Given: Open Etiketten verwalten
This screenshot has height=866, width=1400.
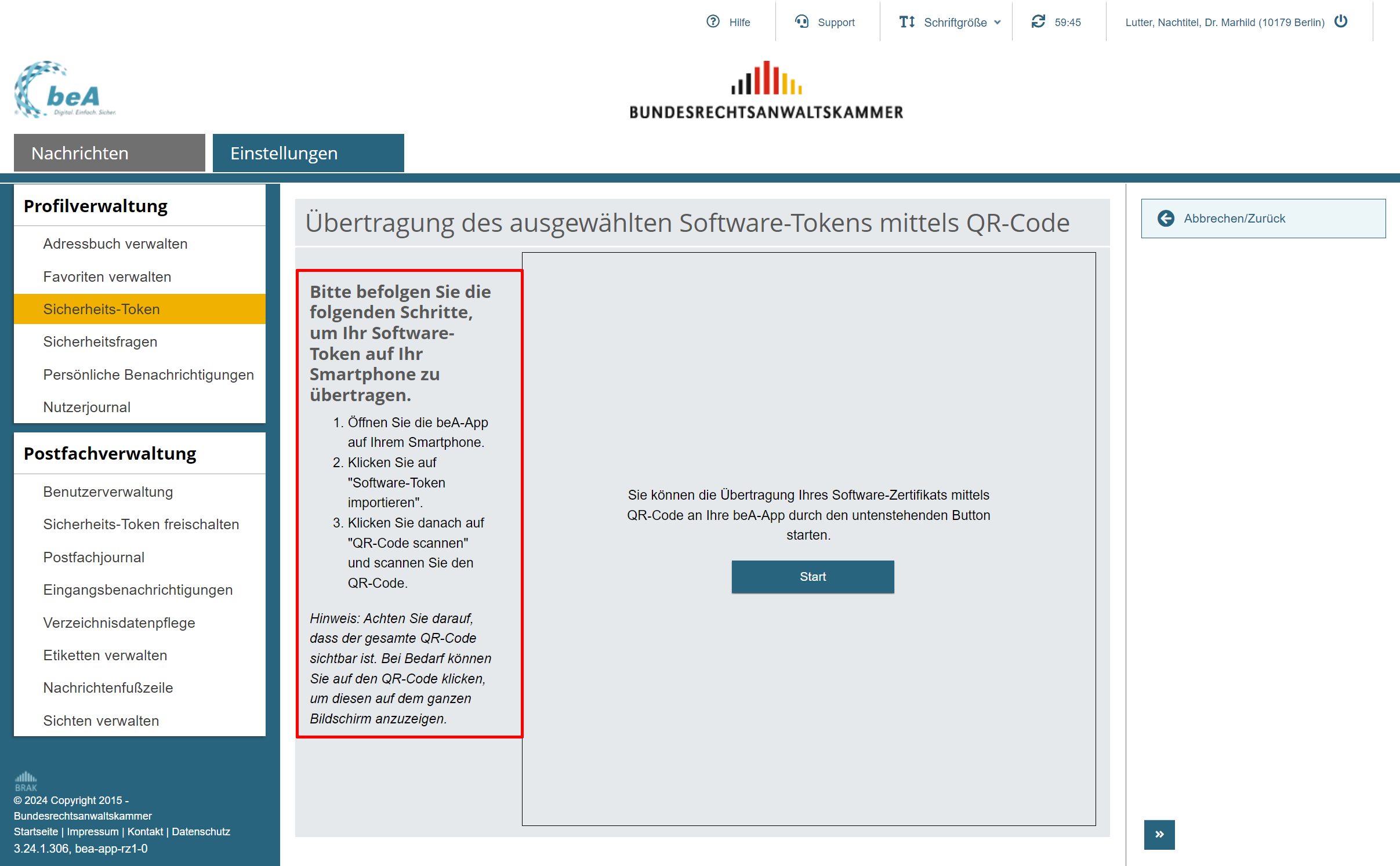Looking at the screenshot, I should (105, 655).
